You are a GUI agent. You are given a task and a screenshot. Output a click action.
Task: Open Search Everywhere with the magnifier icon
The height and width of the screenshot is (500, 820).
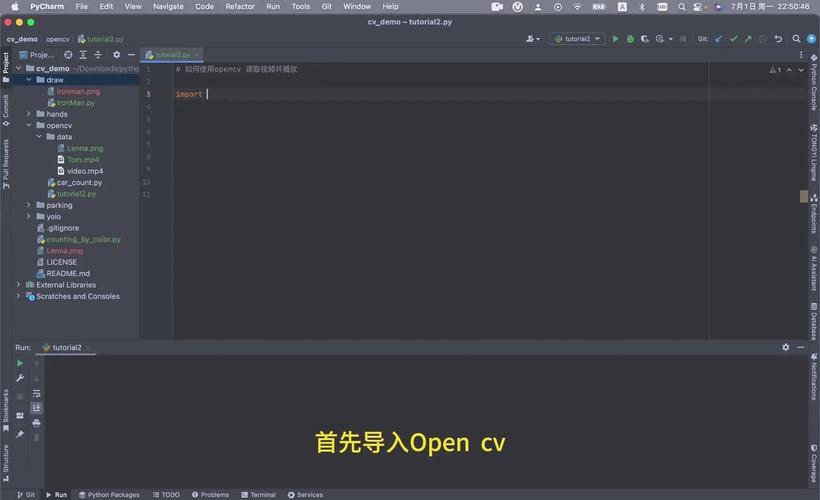[796, 39]
